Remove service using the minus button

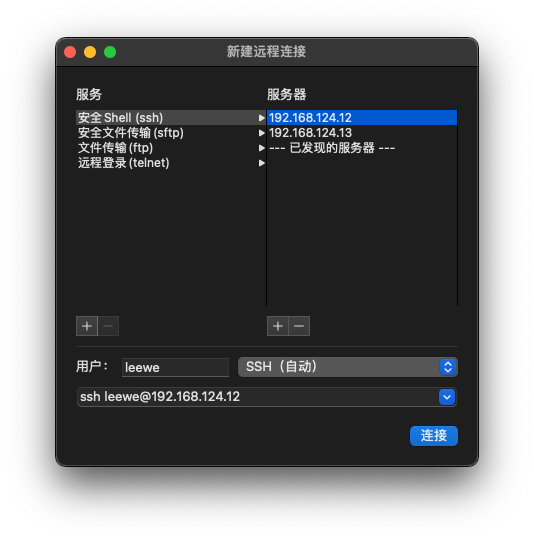click(108, 326)
